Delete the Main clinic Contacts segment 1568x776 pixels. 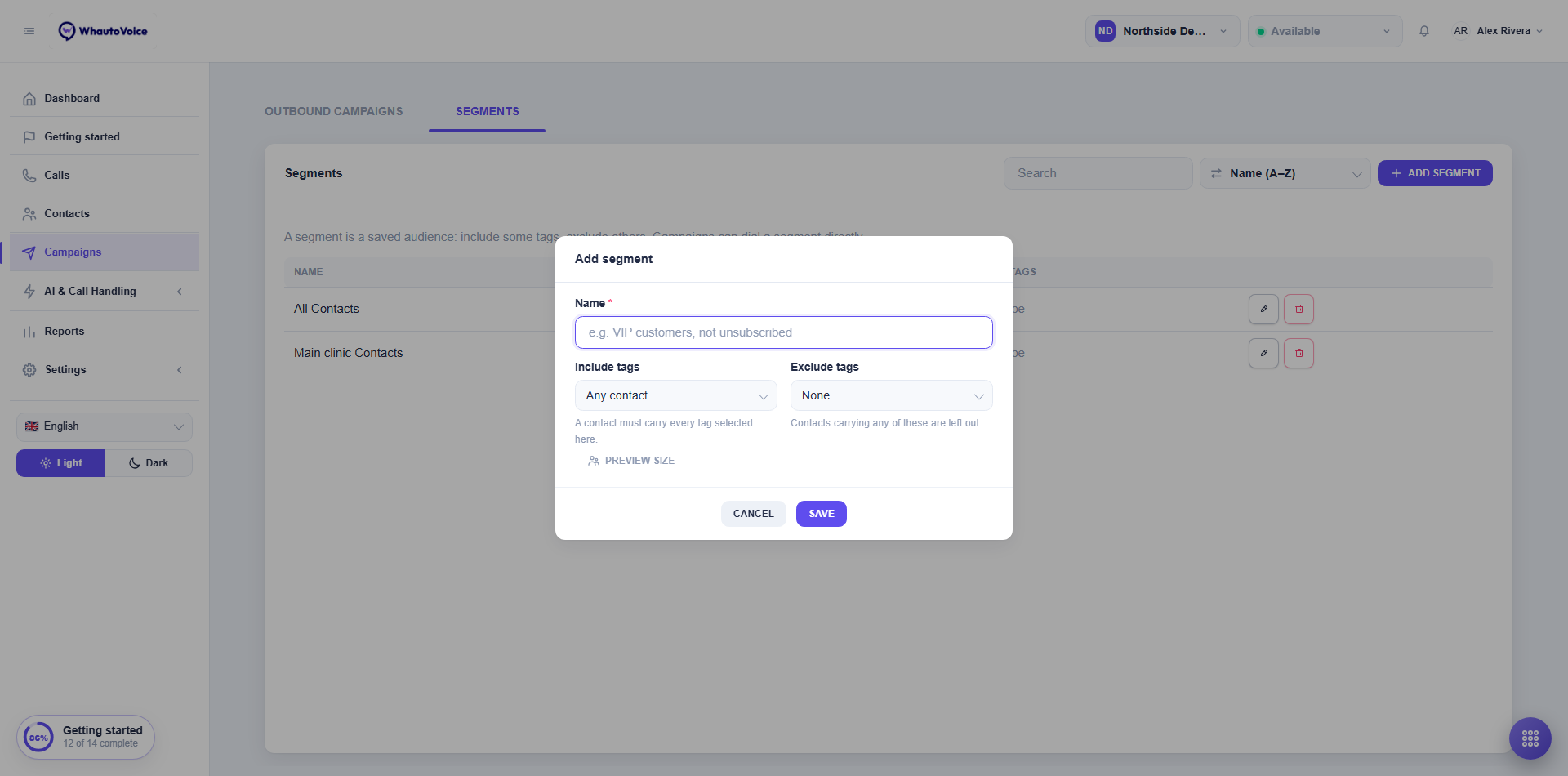coord(1298,353)
